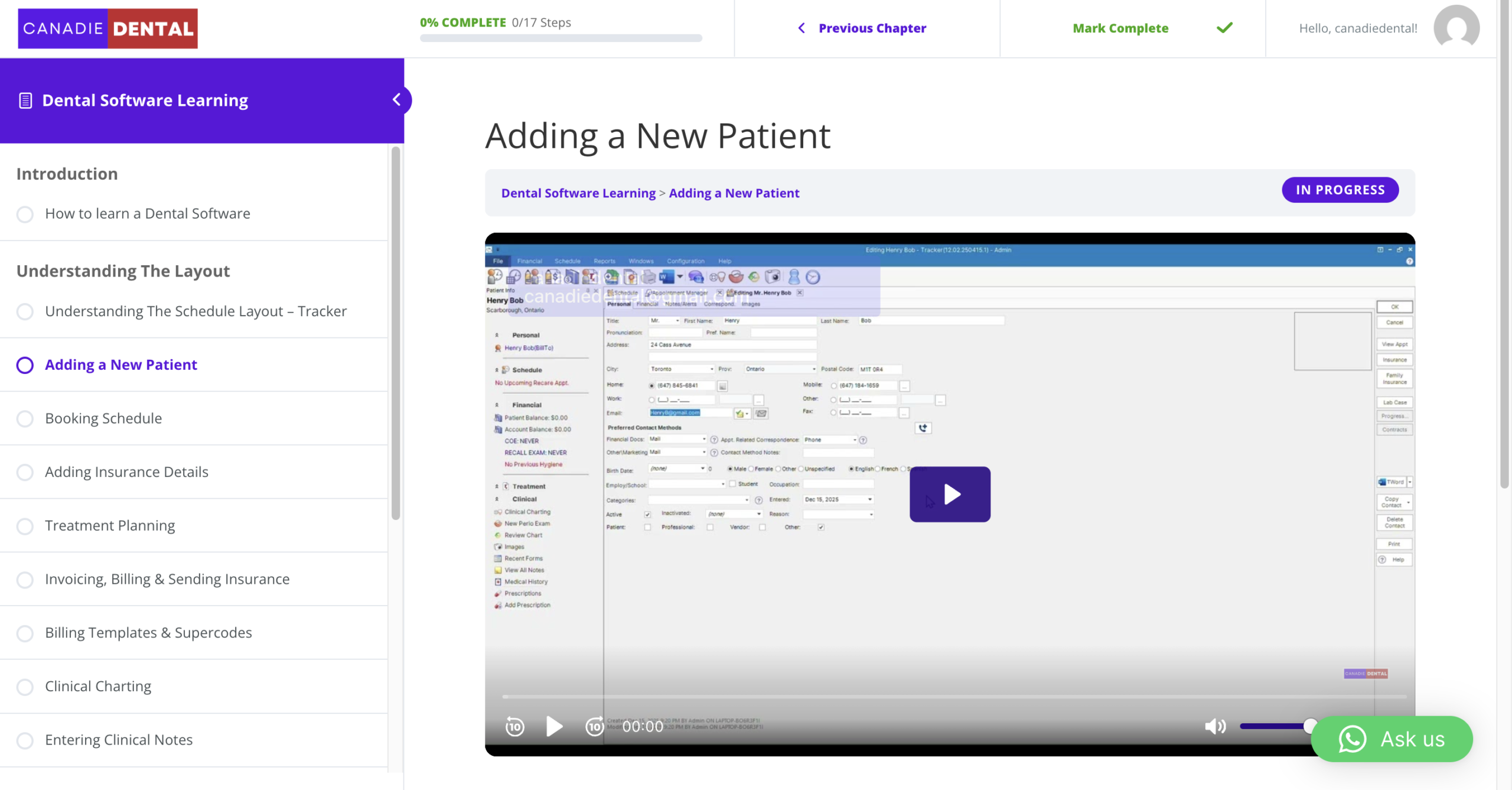Collapse the sidebar with the chevron arrow
Screen dimensions: 1512x790
tap(397, 99)
